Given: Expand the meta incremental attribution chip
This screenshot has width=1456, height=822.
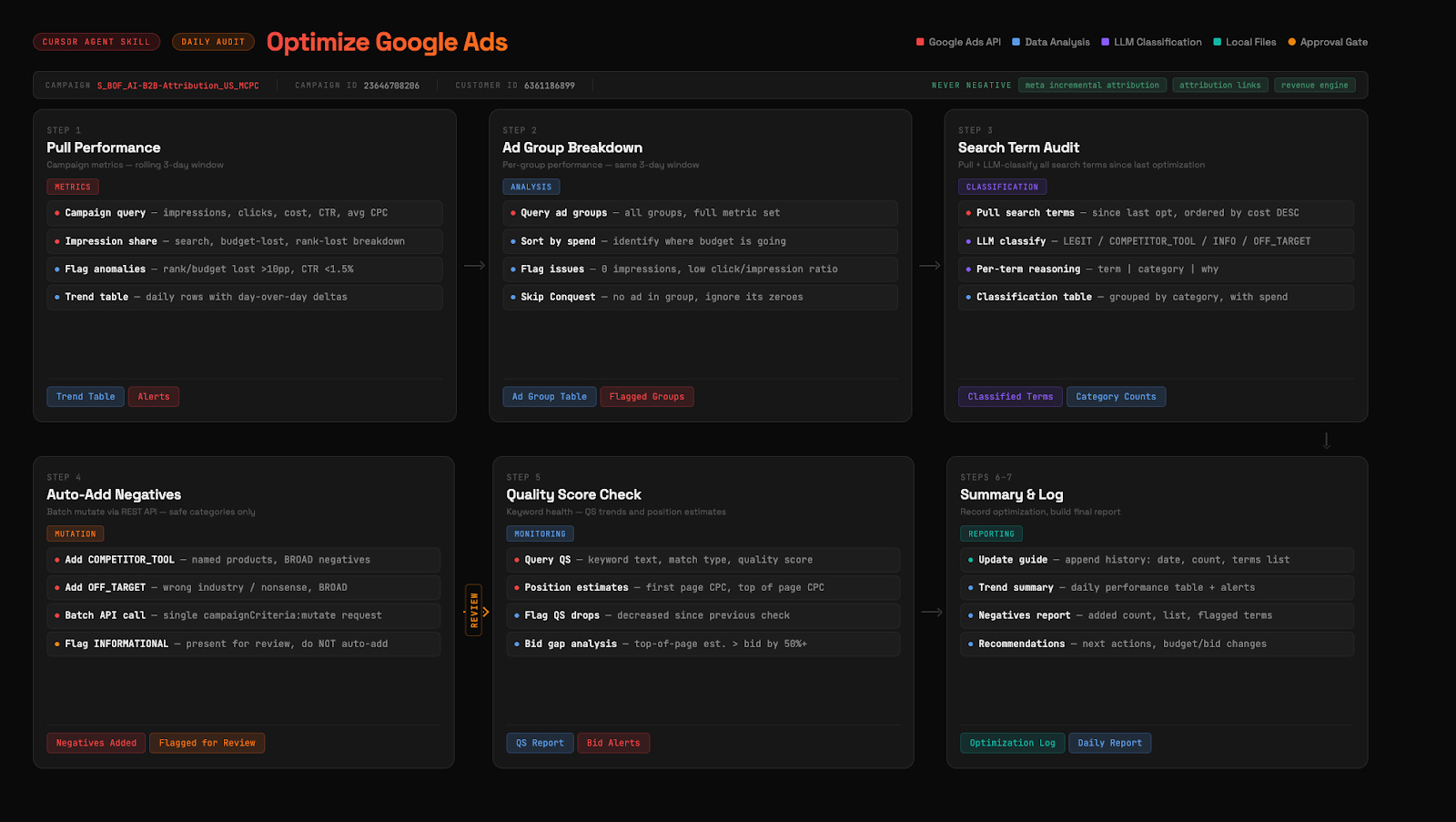Looking at the screenshot, I should pyautogui.click(x=1092, y=85).
